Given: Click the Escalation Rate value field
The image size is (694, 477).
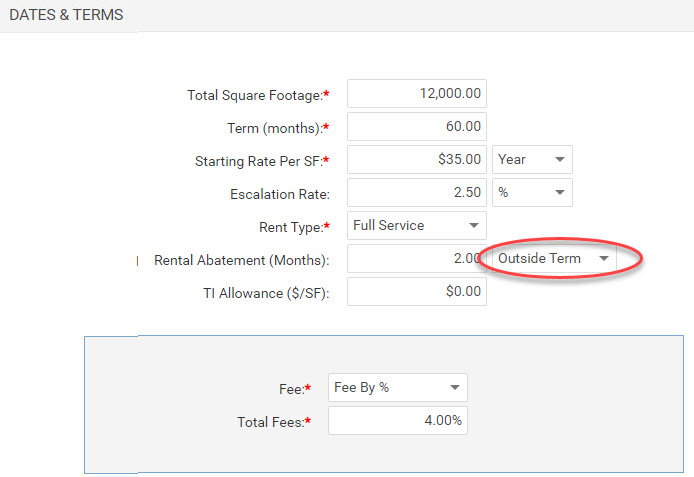Looking at the screenshot, I should point(416,192).
